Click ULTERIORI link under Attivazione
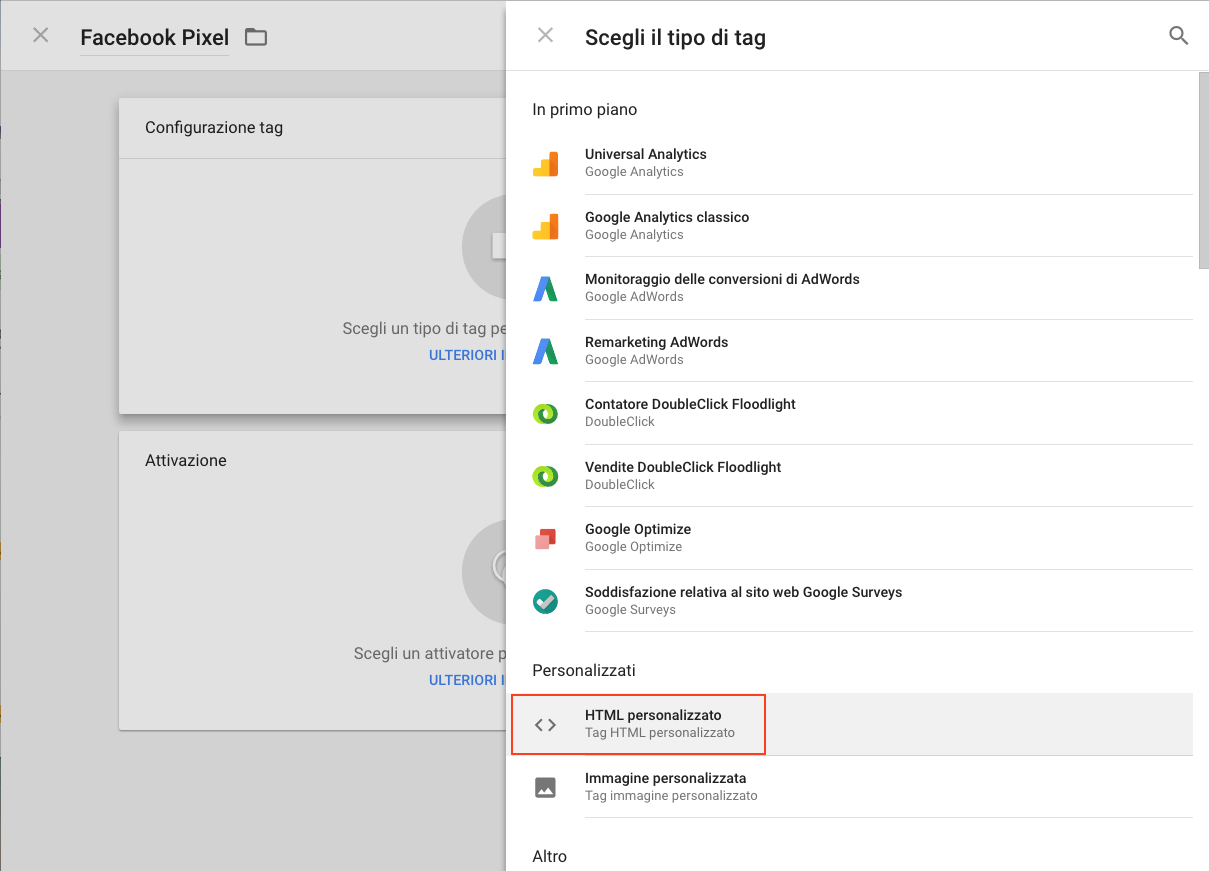Viewport: 1209px width, 871px height. click(x=467, y=680)
